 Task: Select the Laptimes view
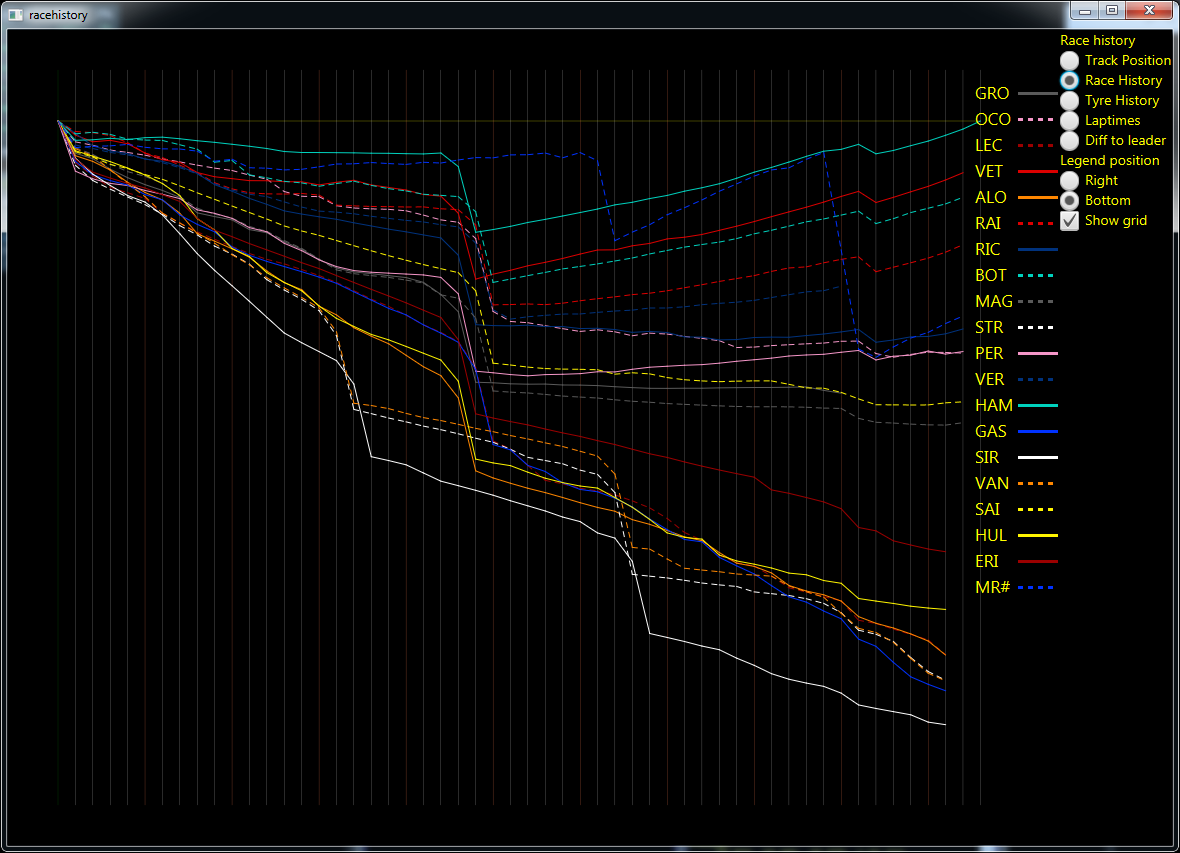[1069, 120]
